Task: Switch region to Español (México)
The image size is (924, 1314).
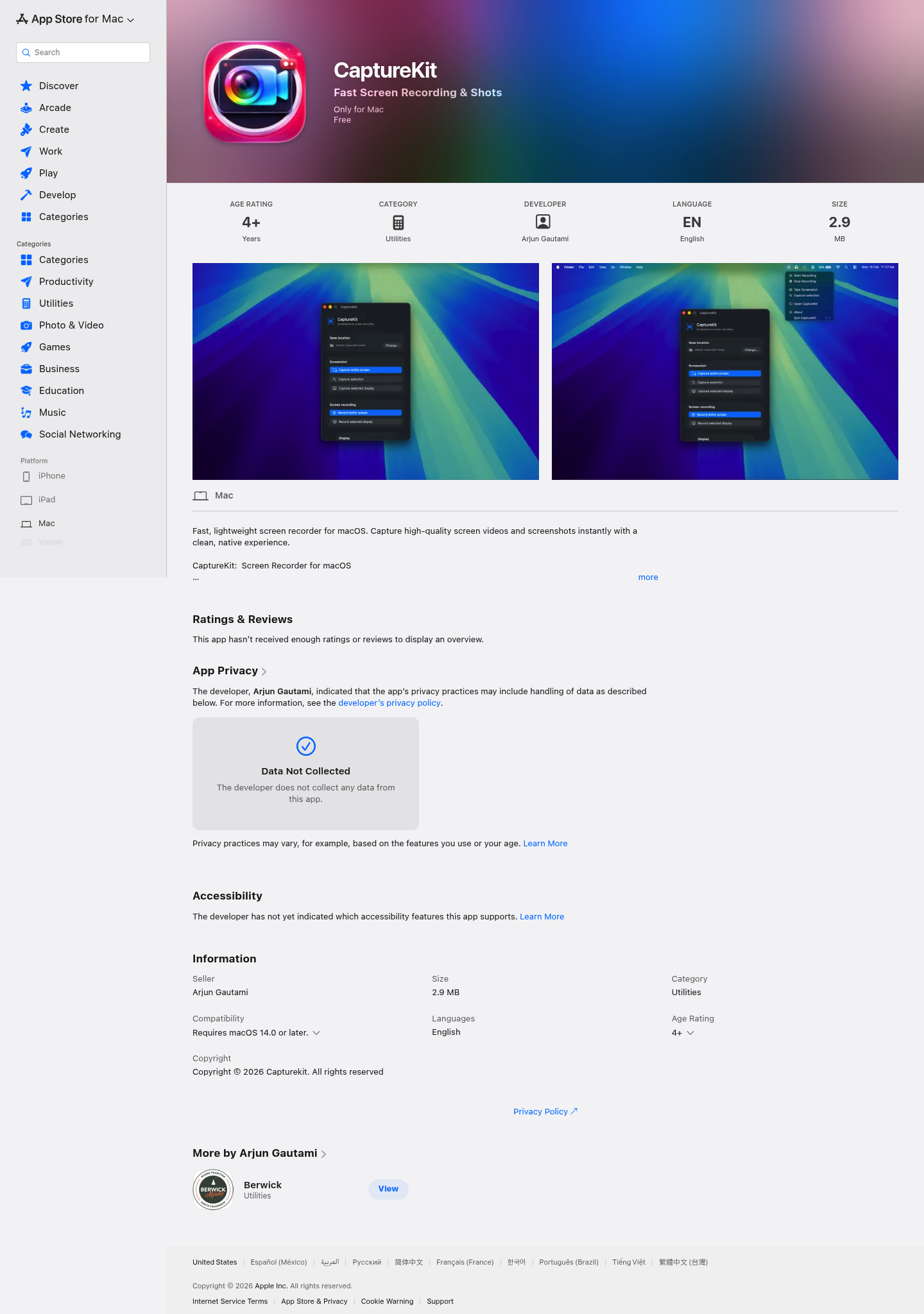Action: tap(278, 1262)
